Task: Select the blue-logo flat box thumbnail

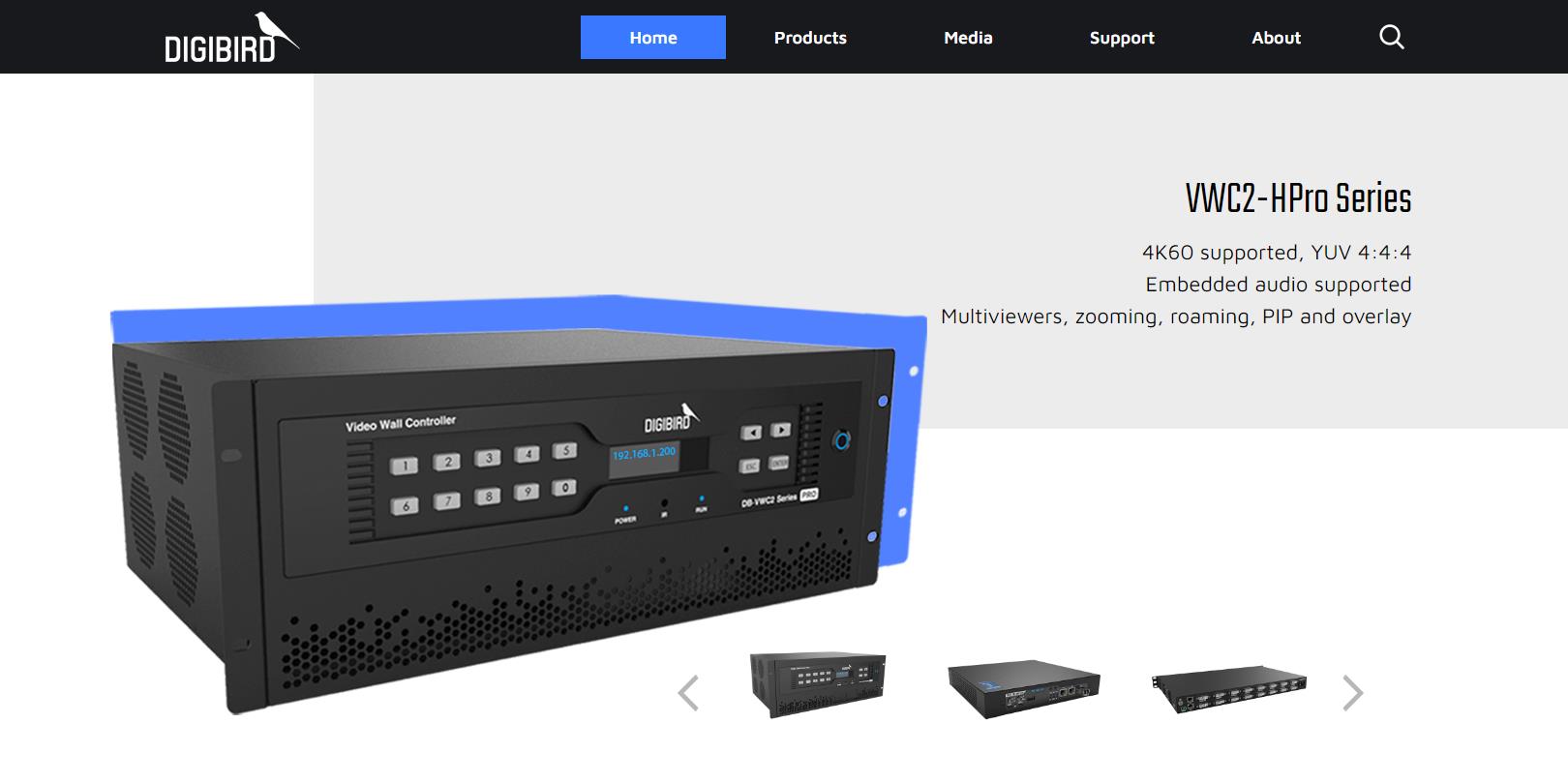Action: [1023, 690]
